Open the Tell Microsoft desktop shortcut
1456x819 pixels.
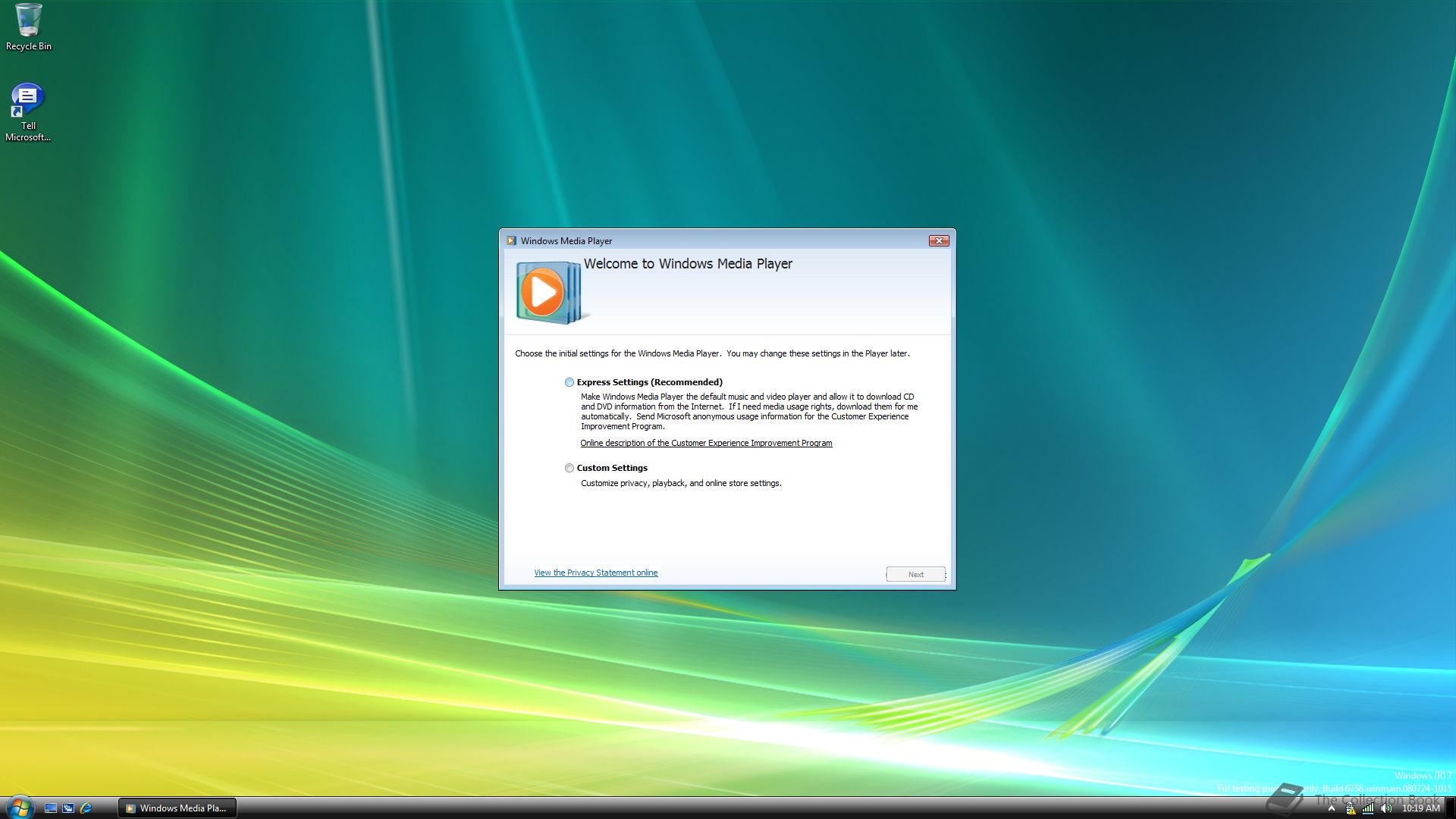pos(28,112)
